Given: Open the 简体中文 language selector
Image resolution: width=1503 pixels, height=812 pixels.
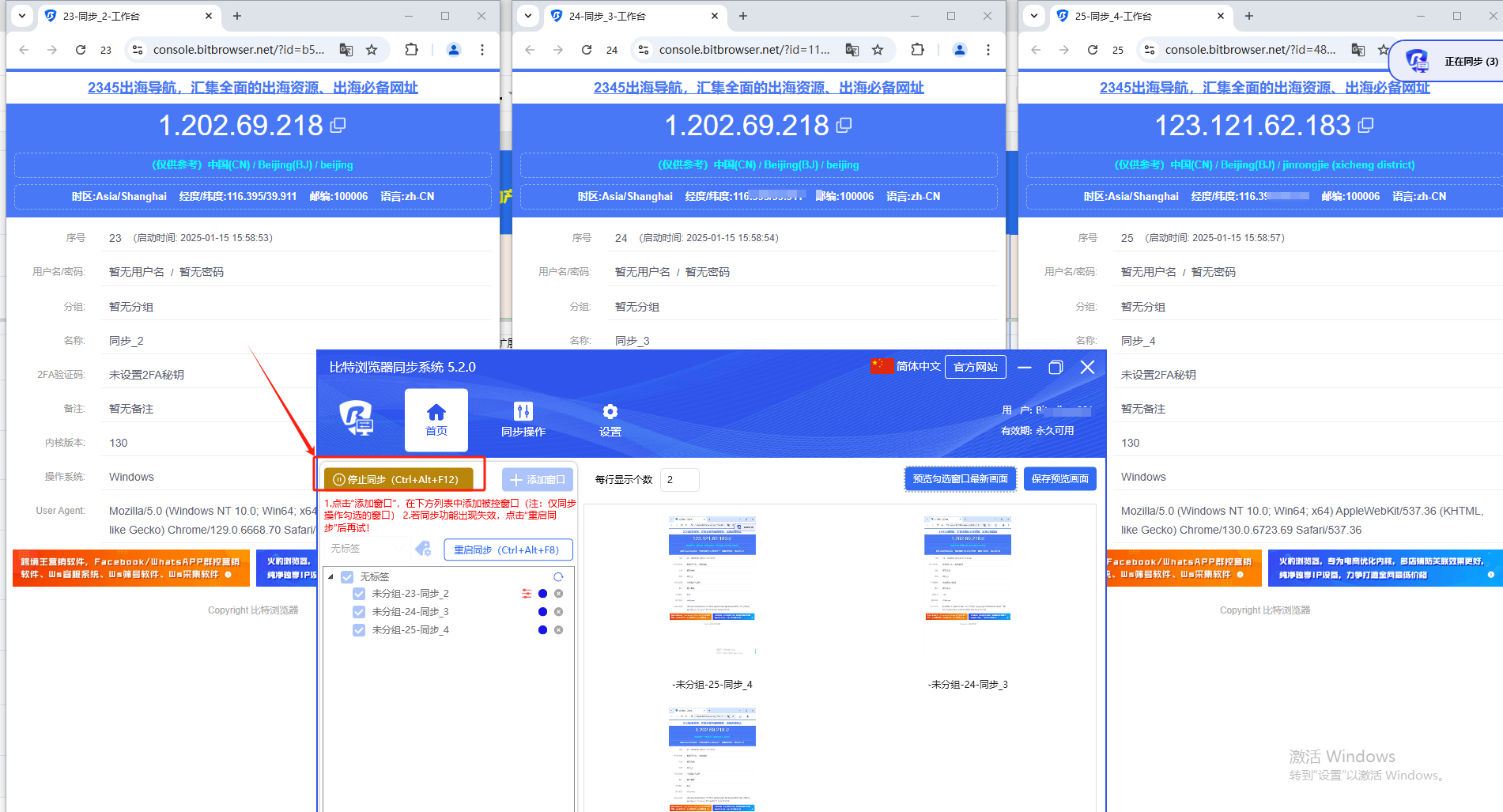Looking at the screenshot, I should point(906,367).
